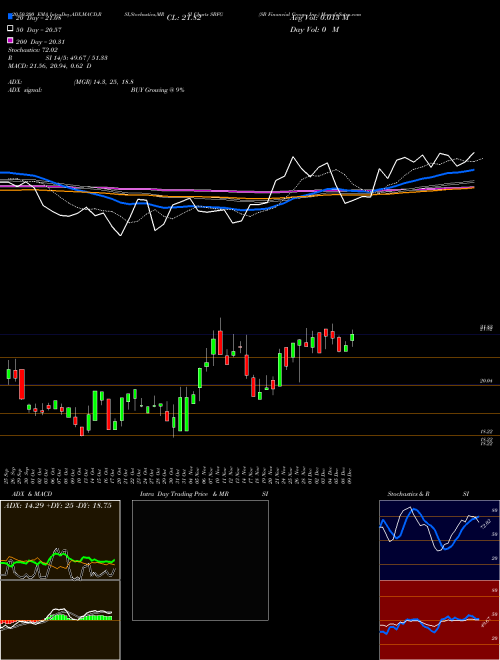The width and height of the screenshot is (500, 660).
Task: Click the date axis labels under the candlesticks
Action: 179,474
